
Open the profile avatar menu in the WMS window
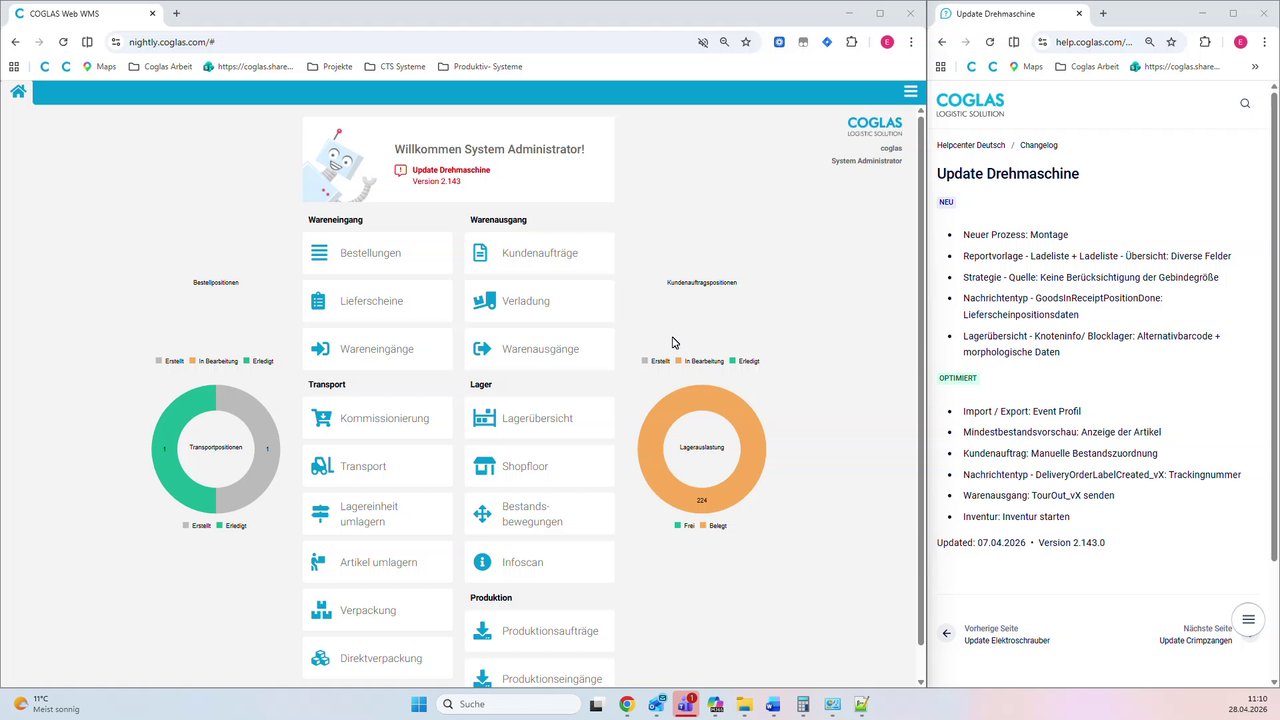coord(887,42)
